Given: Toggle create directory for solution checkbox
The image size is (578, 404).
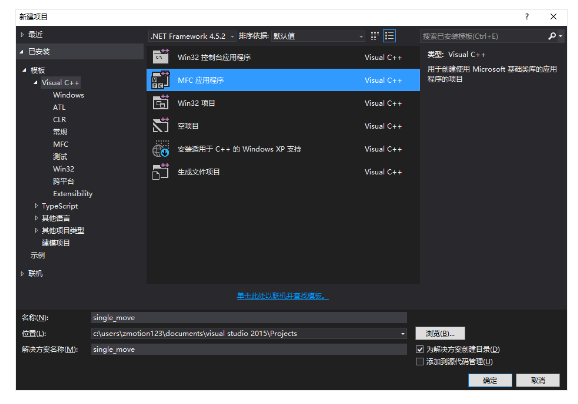Looking at the screenshot, I should click(420, 349).
